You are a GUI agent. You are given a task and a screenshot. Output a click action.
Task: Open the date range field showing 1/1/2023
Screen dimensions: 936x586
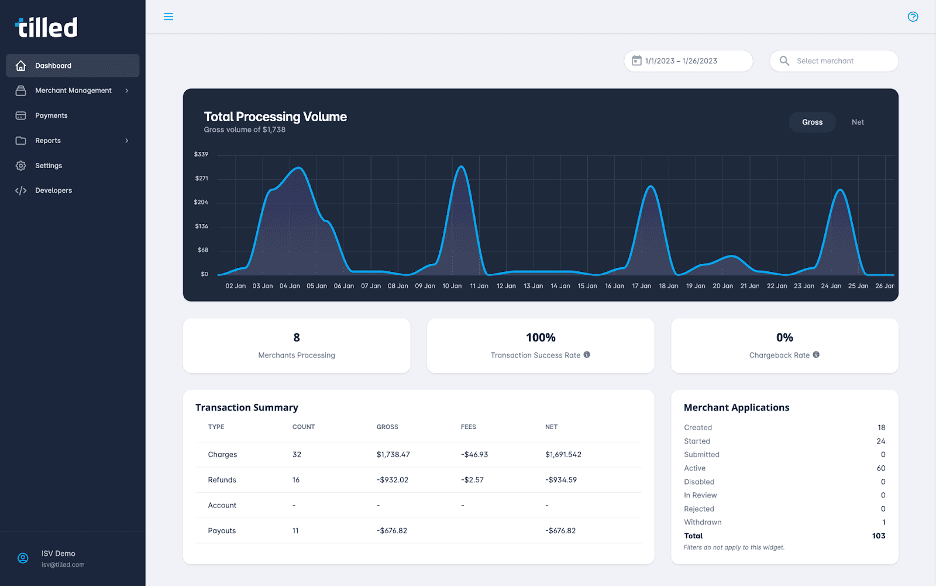pyautogui.click(x=690, y=60)
